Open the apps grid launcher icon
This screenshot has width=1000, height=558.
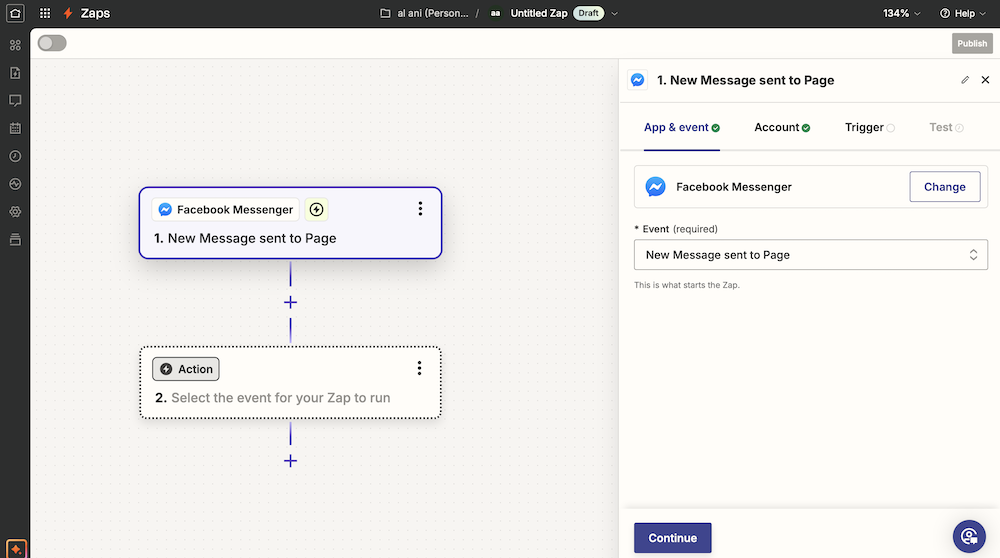(x=45, y=14)
